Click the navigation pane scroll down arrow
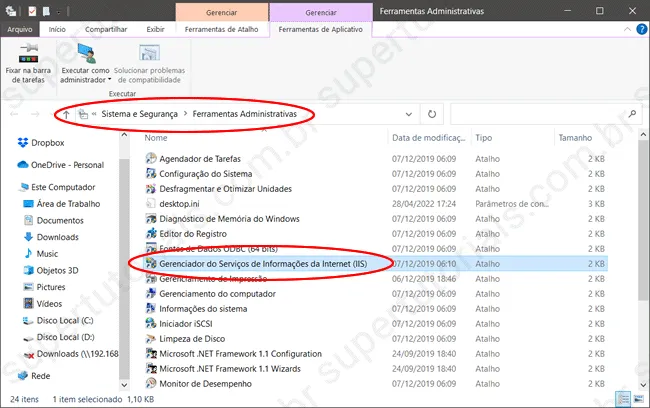650x408 pixels. point(124,385)
